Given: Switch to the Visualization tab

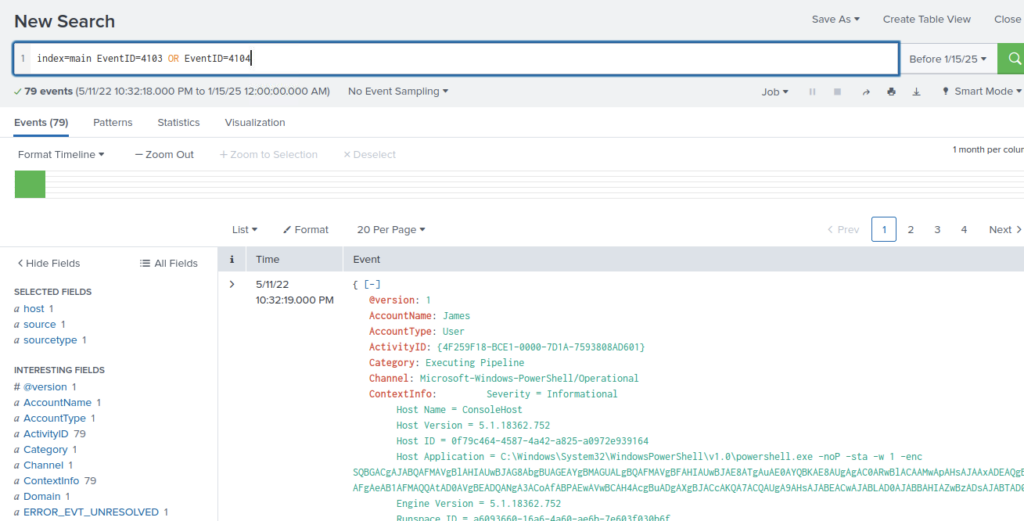Looking at the screenshot, I should pos(255,123).
